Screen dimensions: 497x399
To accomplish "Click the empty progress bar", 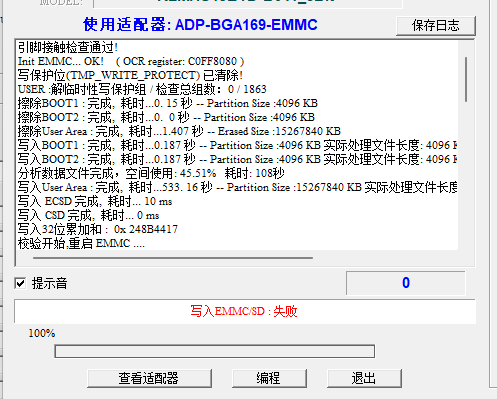I will point(215,351).
